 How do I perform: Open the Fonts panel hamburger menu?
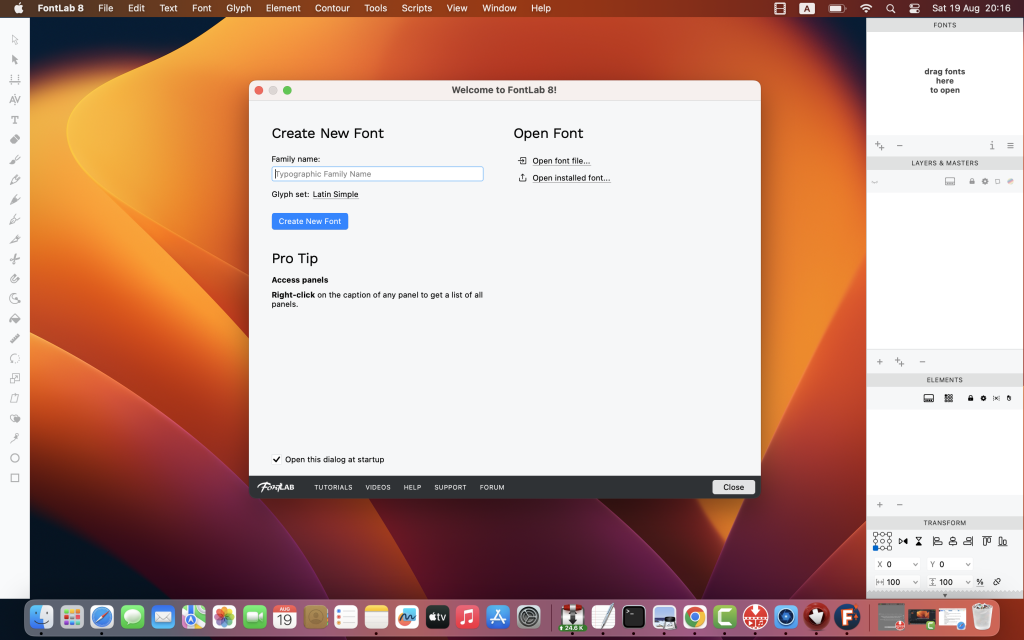[1010, 146]
